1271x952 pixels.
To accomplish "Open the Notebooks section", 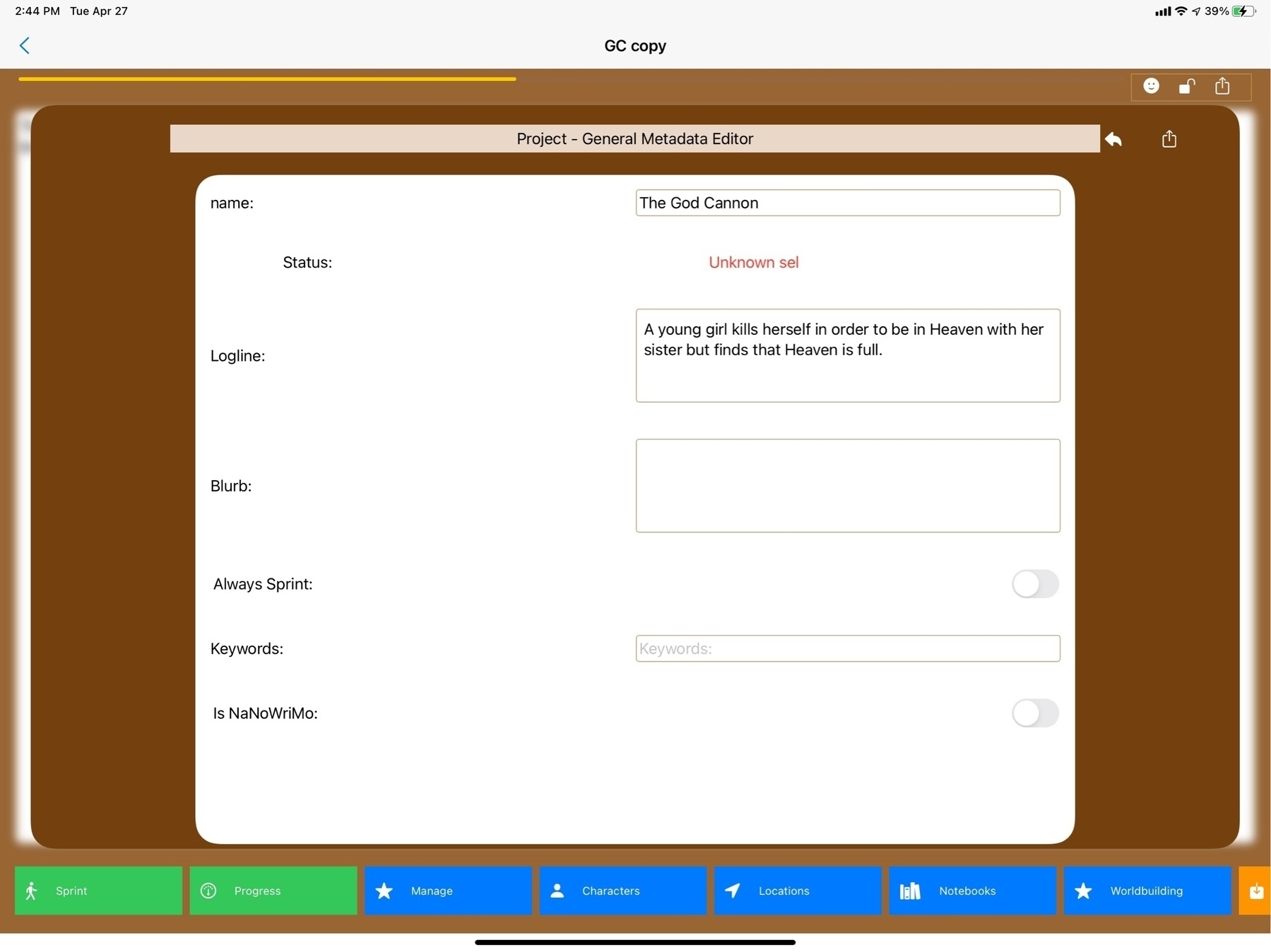I will pyautogui.click(x=972, y=891).
